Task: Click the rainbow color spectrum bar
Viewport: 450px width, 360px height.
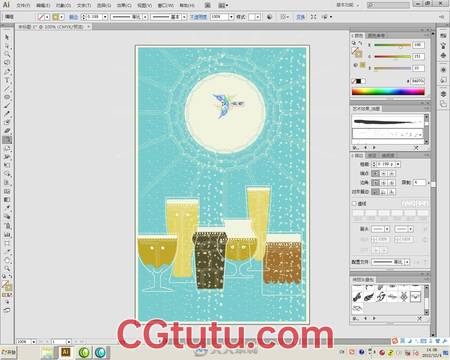Action: (x=388, y=91)
